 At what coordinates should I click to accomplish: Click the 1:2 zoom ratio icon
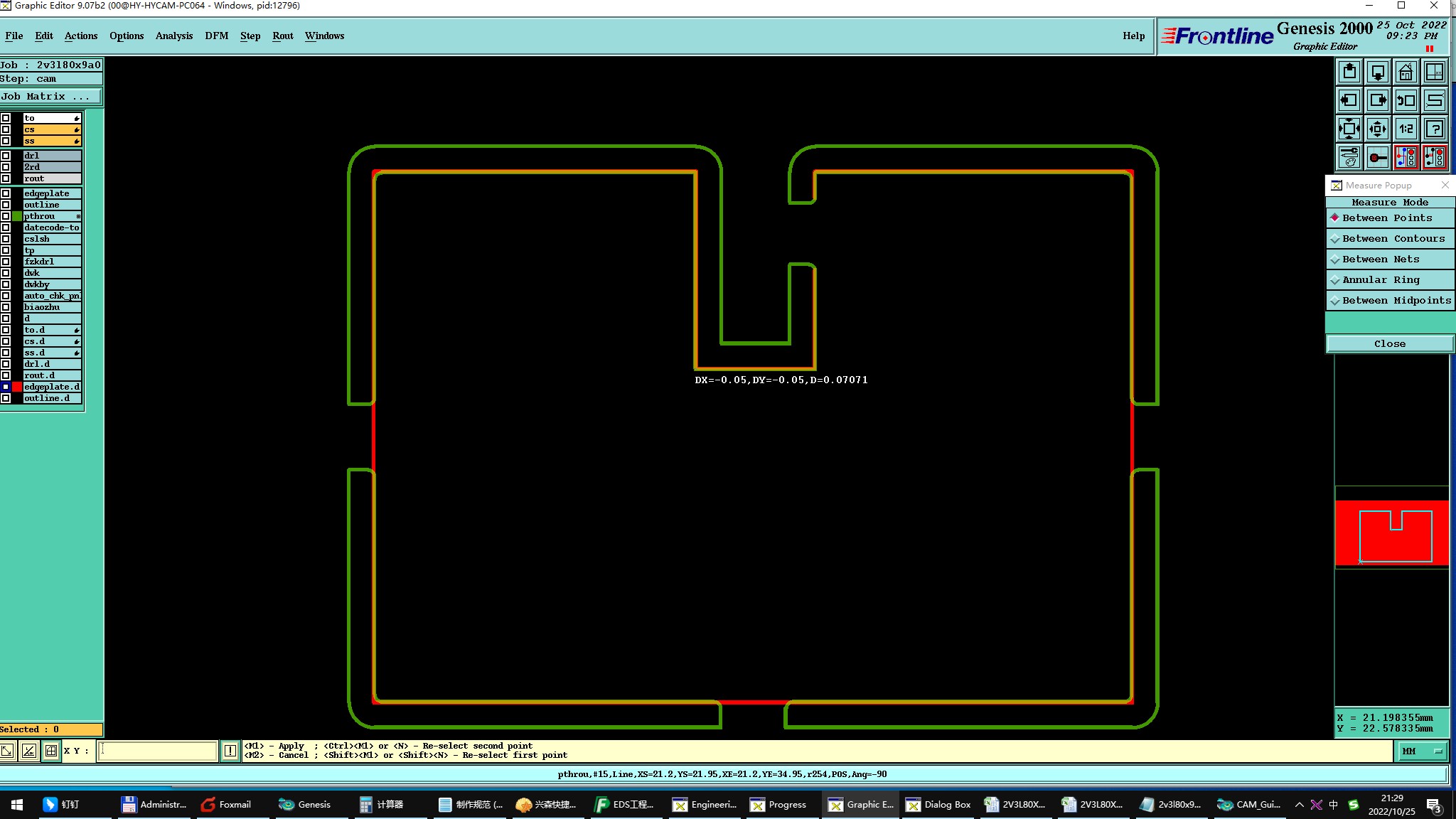click(x=1406, y=129)
